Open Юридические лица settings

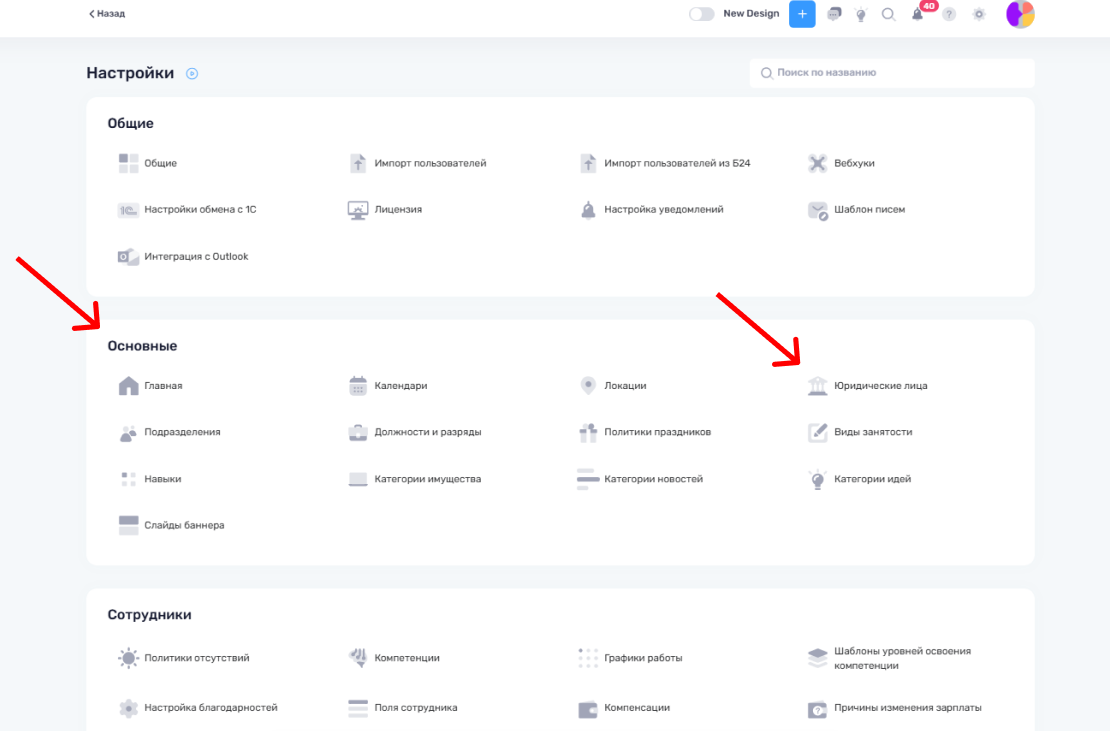(x=880, y=386)
